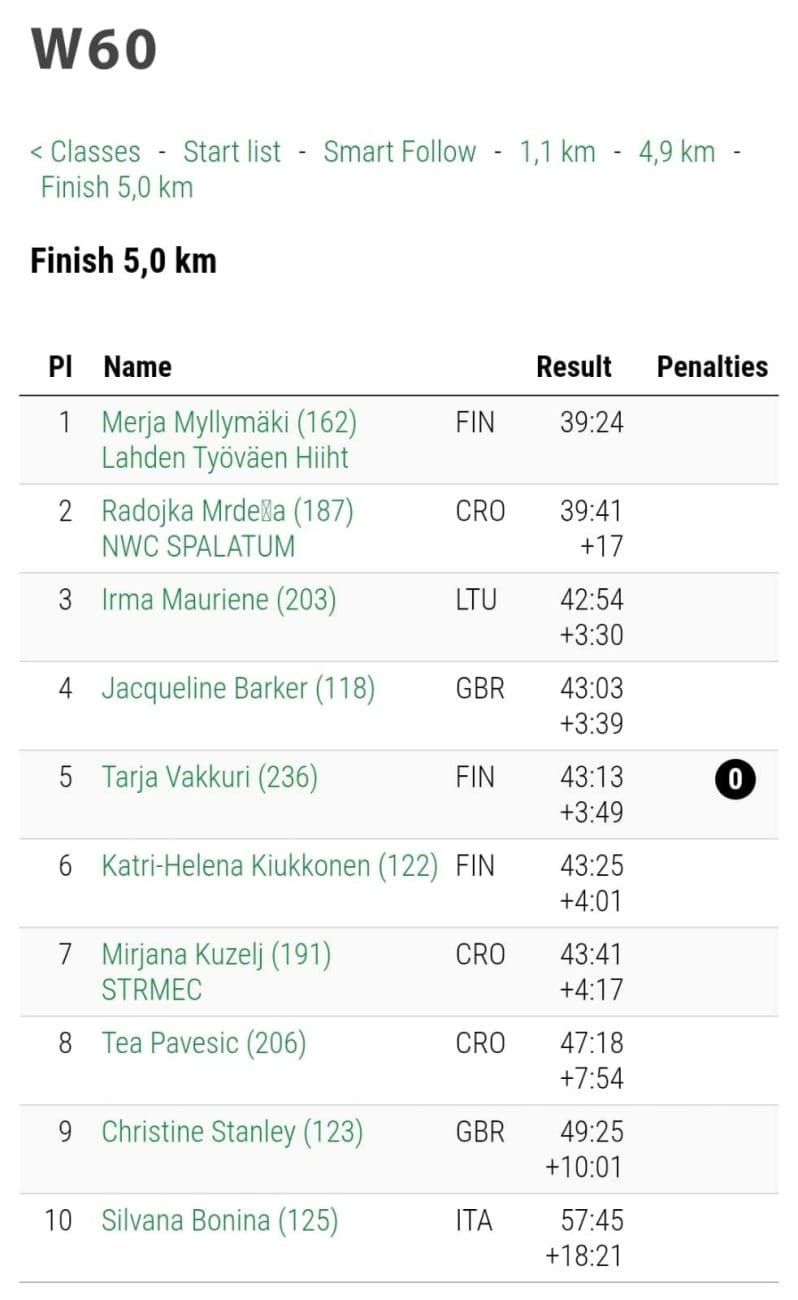The image size is (798, 1300).
Task: Open the Start list link
Action: tap(232, 152)
